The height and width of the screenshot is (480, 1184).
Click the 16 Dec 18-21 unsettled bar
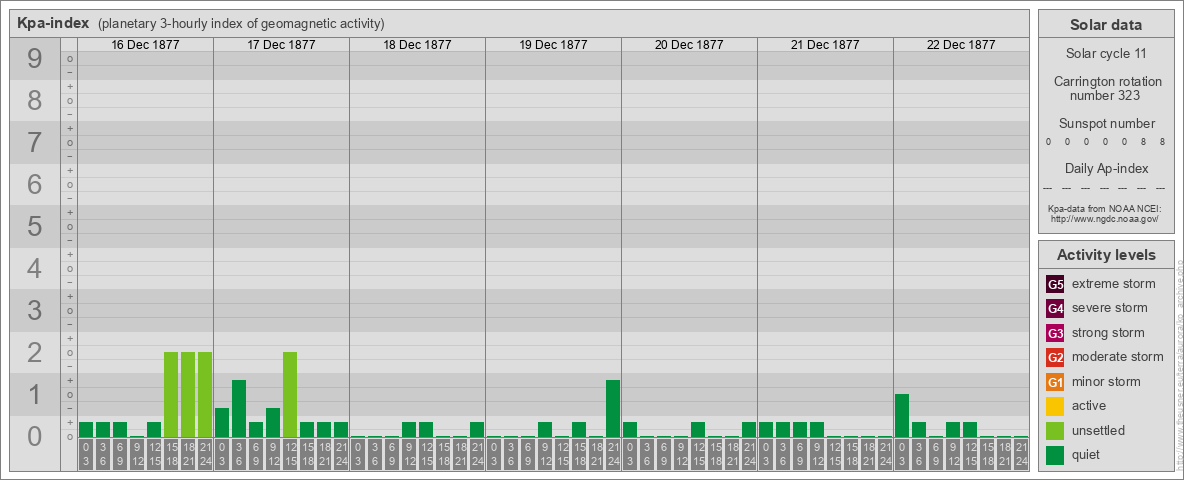[x=188, y=395]
